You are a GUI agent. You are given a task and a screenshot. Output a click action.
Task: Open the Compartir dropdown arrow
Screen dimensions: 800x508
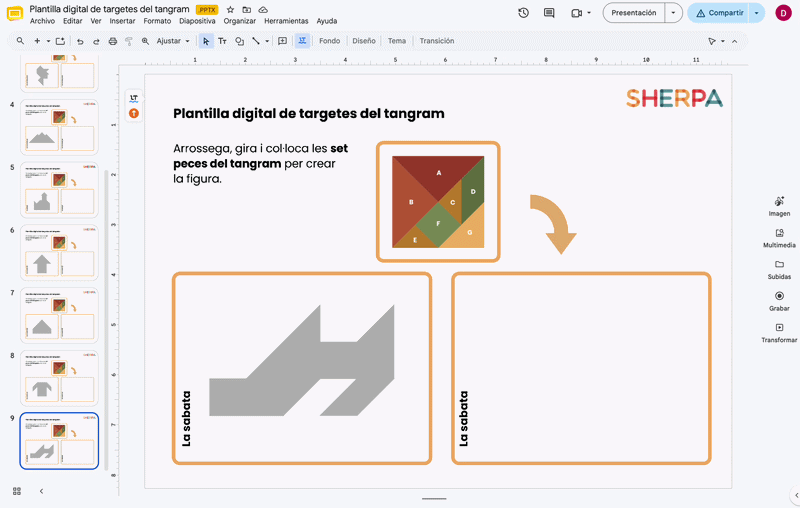click(x=757, y=13)
